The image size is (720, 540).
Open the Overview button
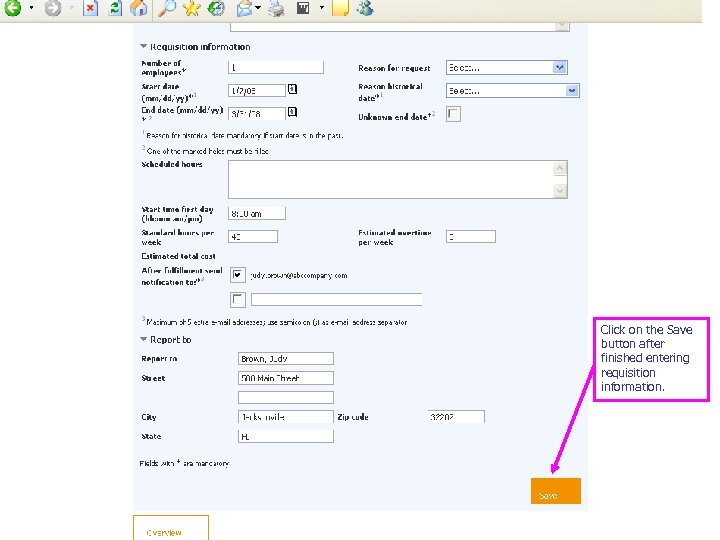point(171,528)
